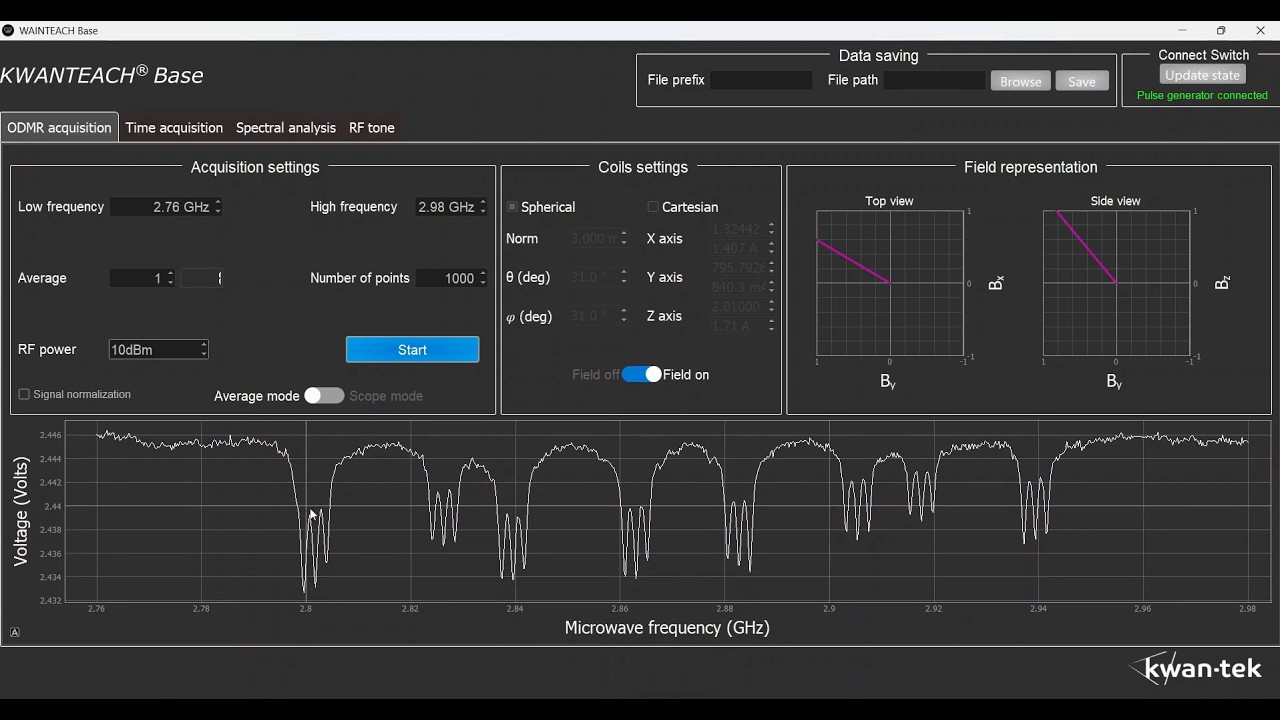Open the RF power 10dBm dropdown
Screen dimensions: 1280x720
(158, 349)
